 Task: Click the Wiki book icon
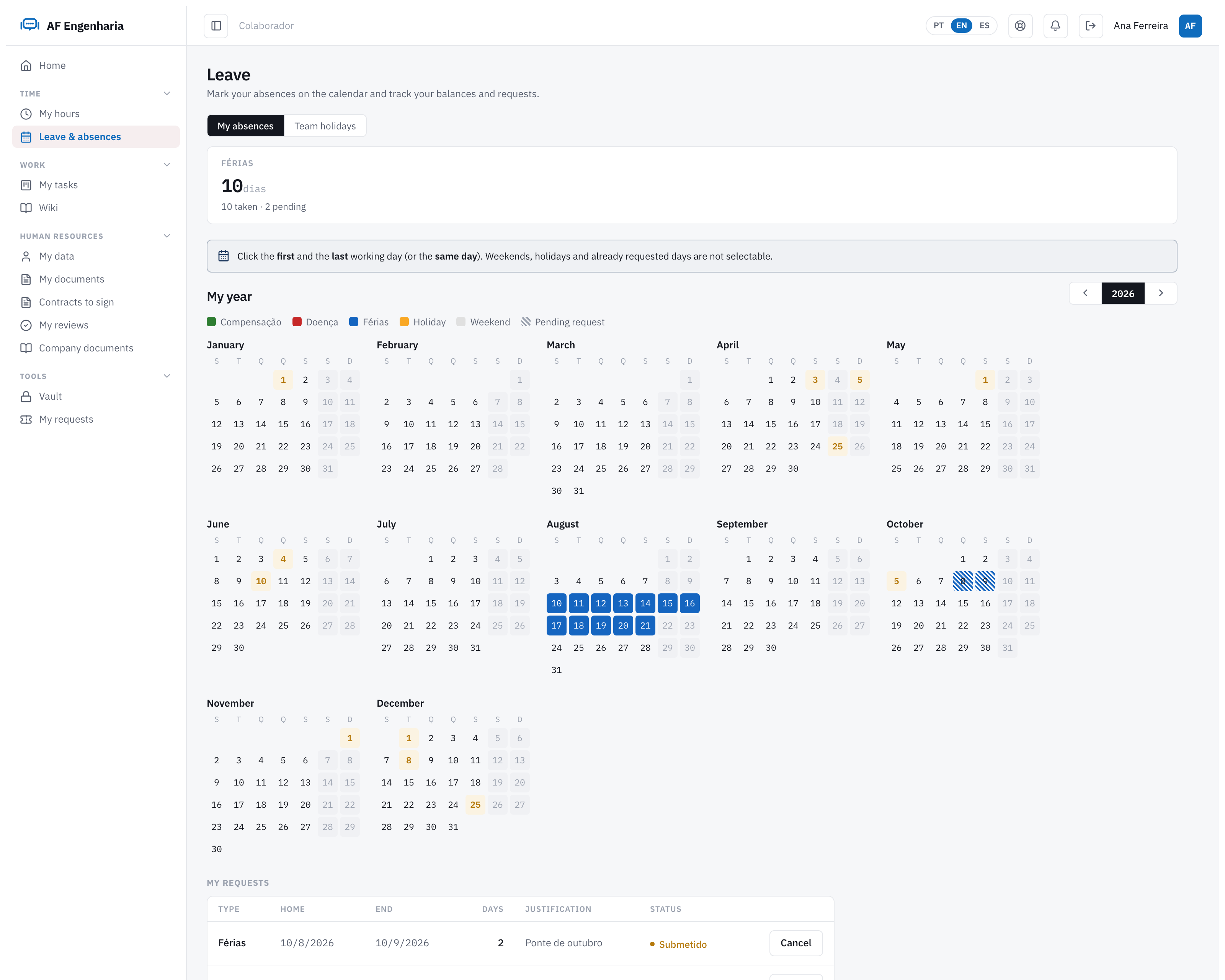coord(26,208)
